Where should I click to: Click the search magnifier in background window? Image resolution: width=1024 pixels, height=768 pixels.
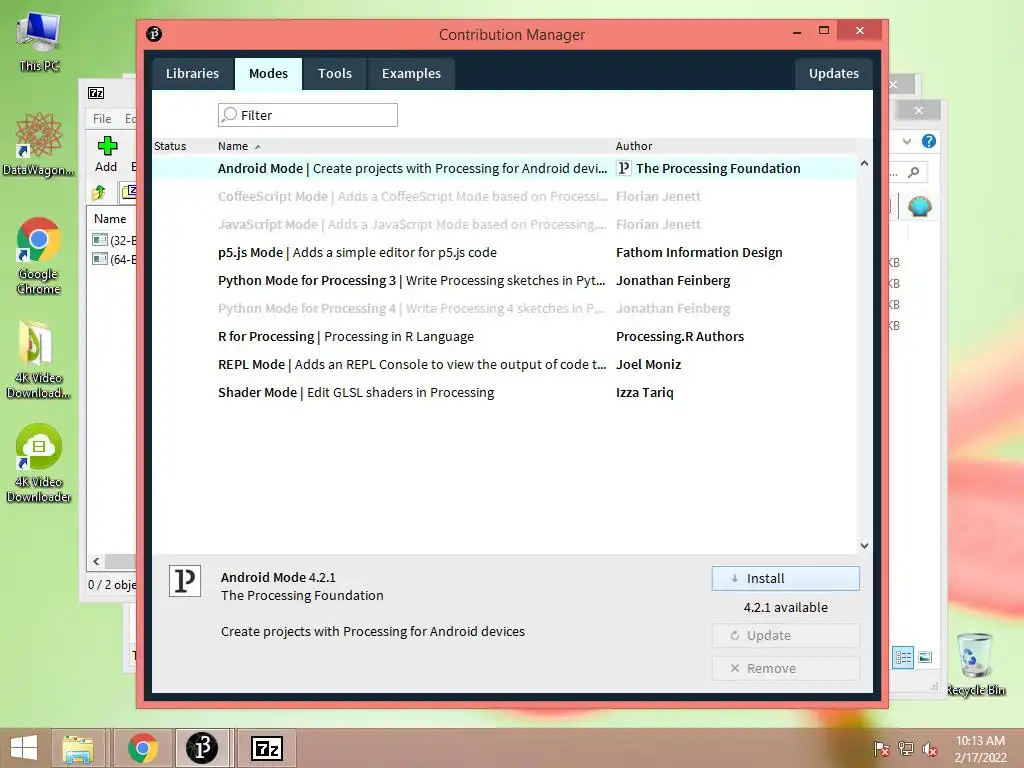(x=914, y=172)
